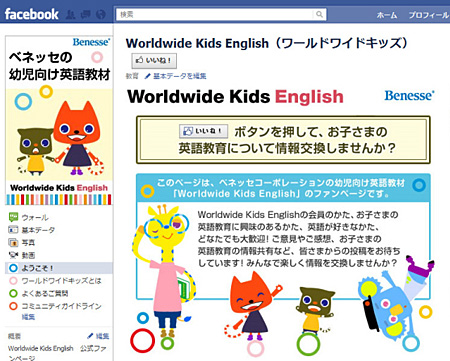Click the info card icon beside 基本データ

point(13,230)
